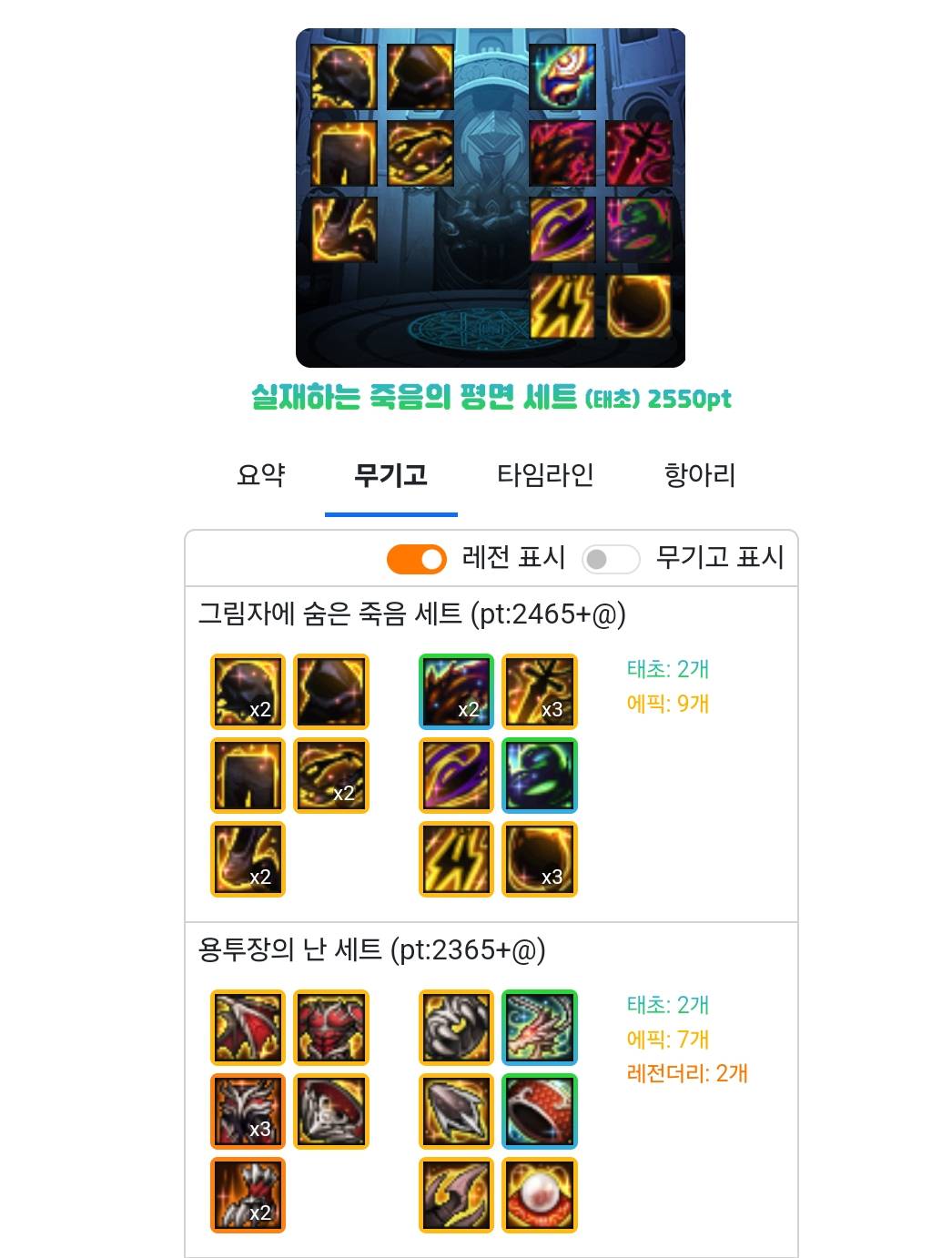Click the glowing eye orb icon in the equipment preview

coord(562,76)
